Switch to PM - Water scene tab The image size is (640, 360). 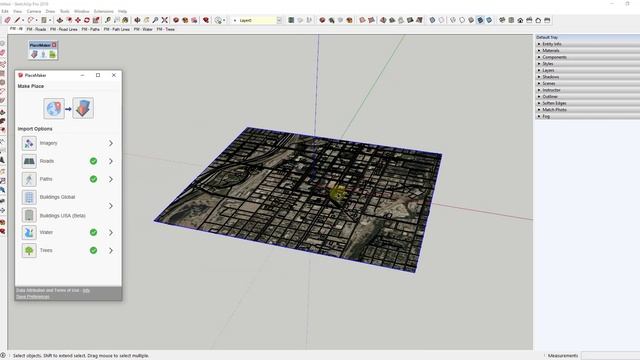143,29
